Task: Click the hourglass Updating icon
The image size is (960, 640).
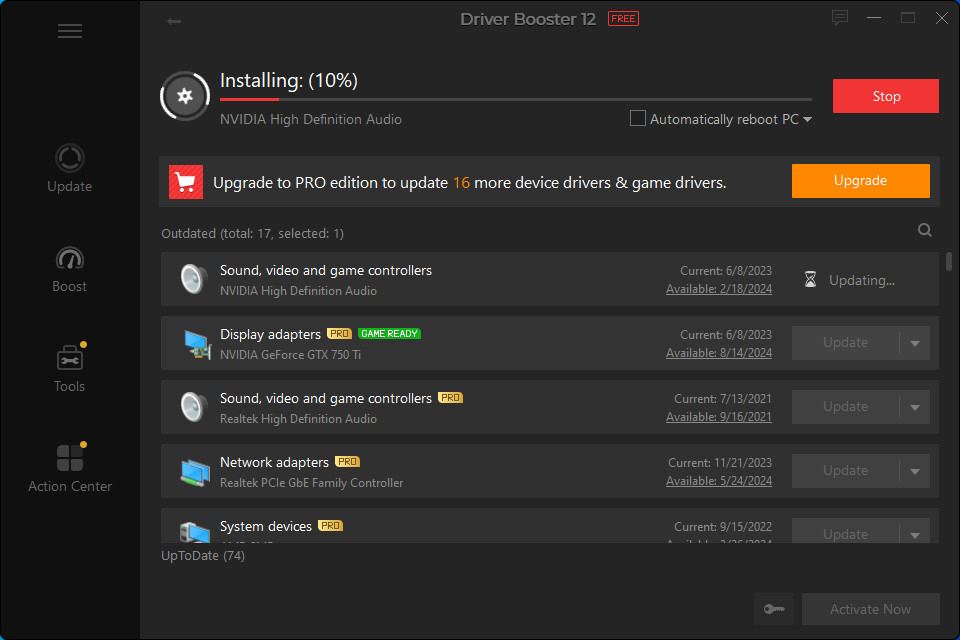Action: tap(810, 280)
